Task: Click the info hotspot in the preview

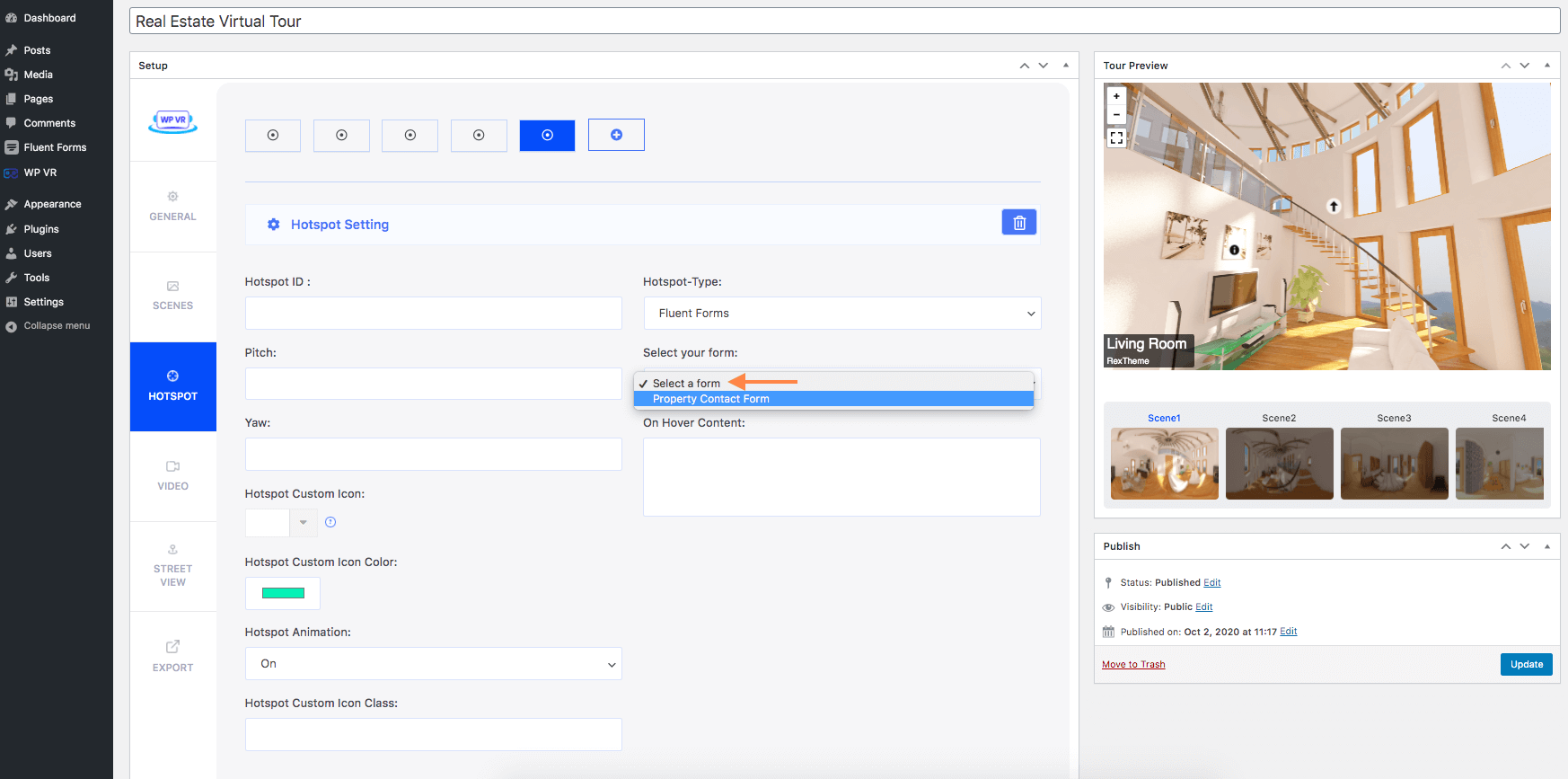Action: pyautogui.click(x=1234, y=251)
